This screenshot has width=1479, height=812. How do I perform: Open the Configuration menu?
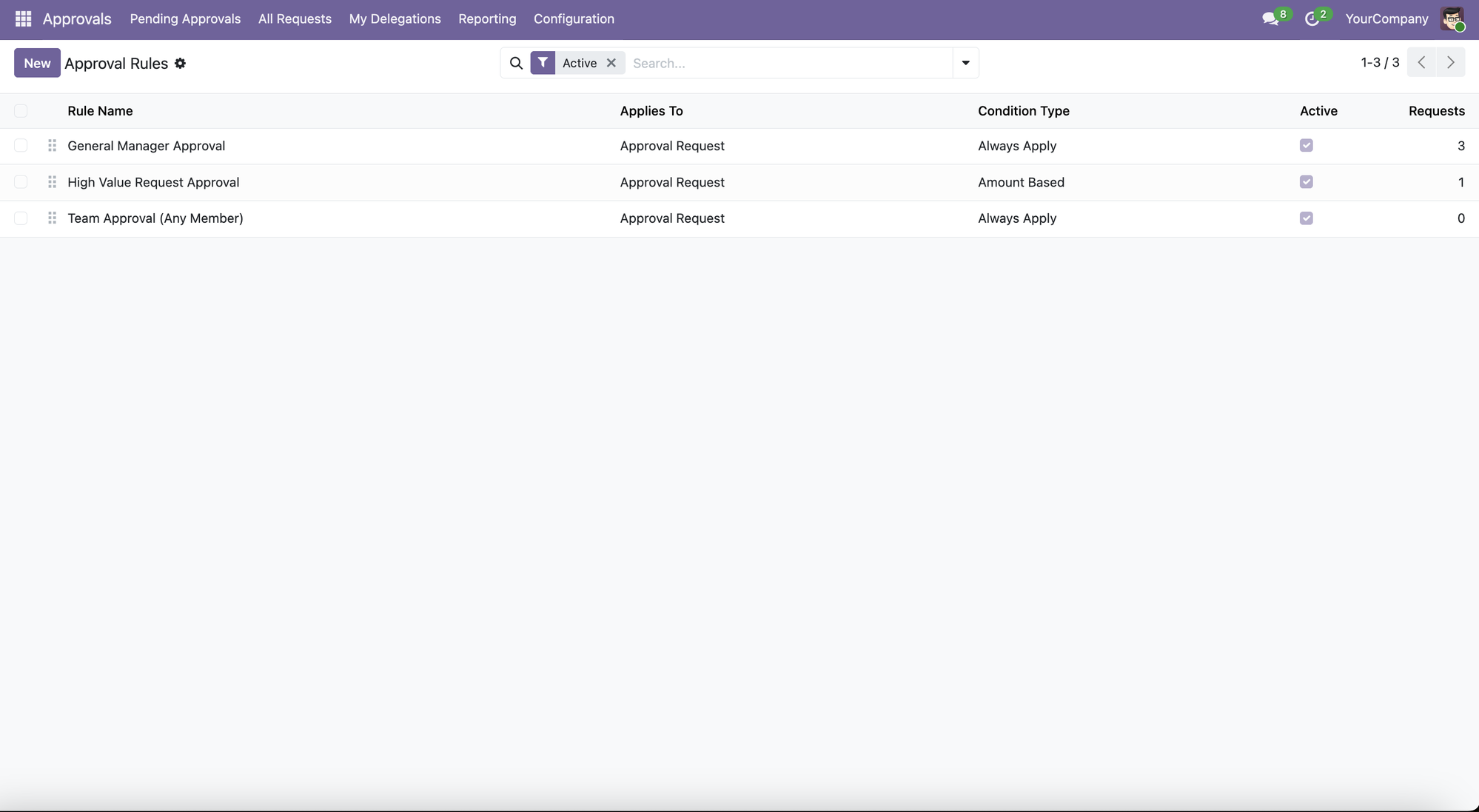point(574,19)
